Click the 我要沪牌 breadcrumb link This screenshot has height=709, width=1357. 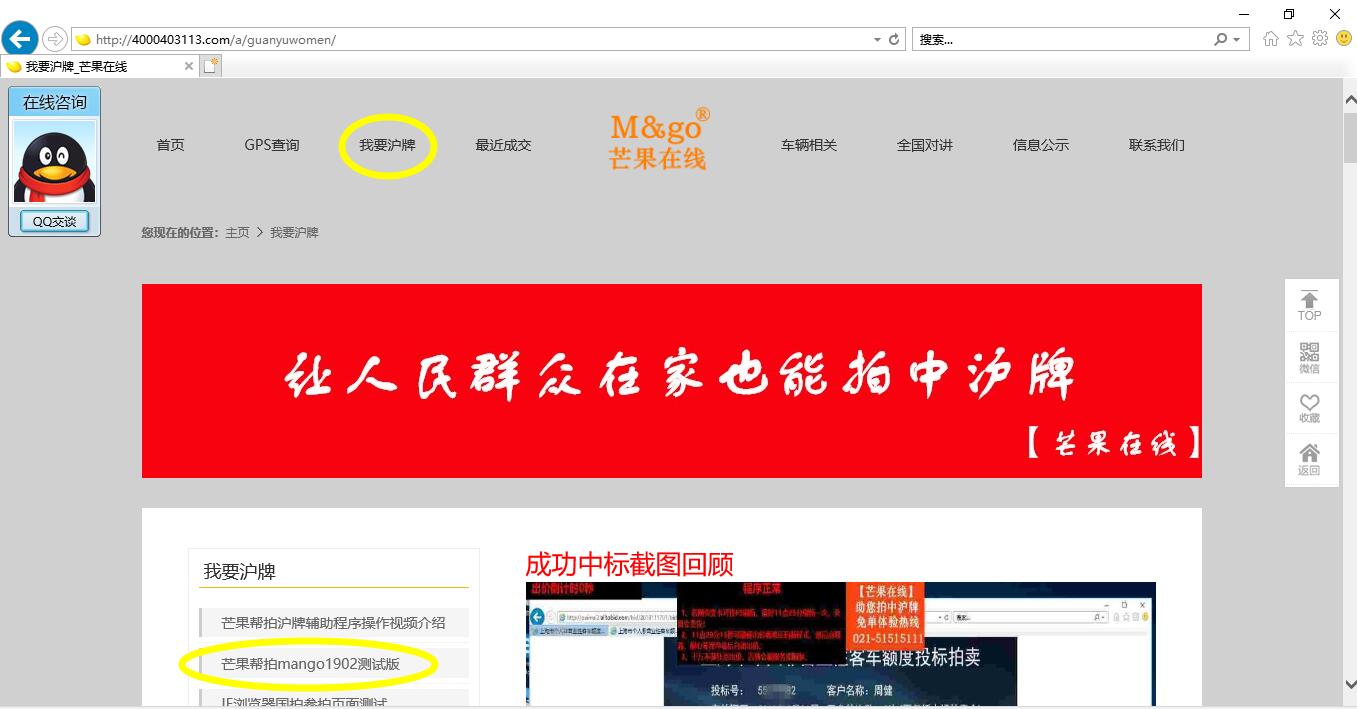coord(294,232)
